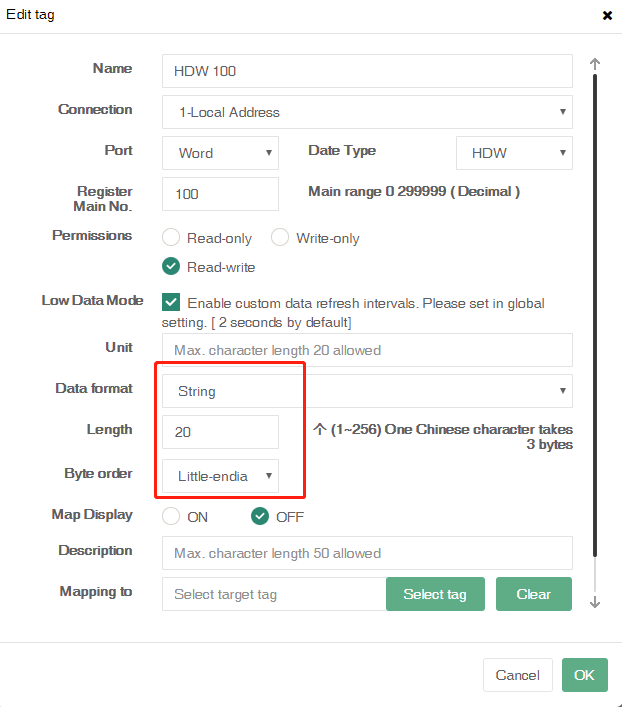Click the scroll down arrow
The width and height of the screenshot is (622, 707).
(x=595, y=602)
